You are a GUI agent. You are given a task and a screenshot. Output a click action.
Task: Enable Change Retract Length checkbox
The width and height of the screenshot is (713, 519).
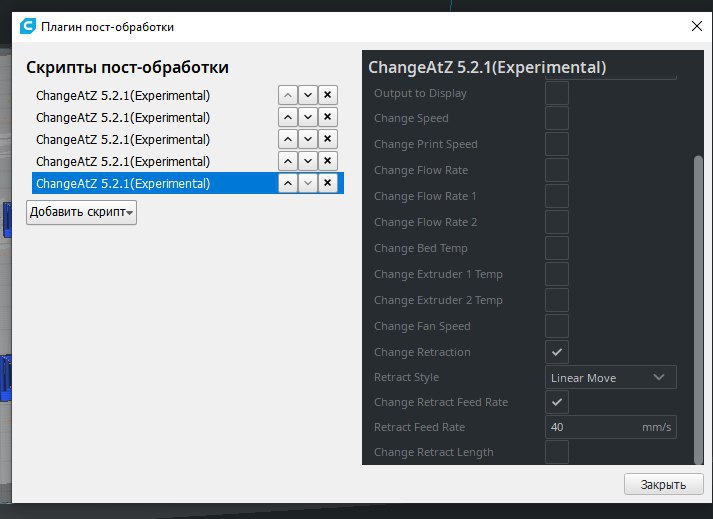(557, 452)
